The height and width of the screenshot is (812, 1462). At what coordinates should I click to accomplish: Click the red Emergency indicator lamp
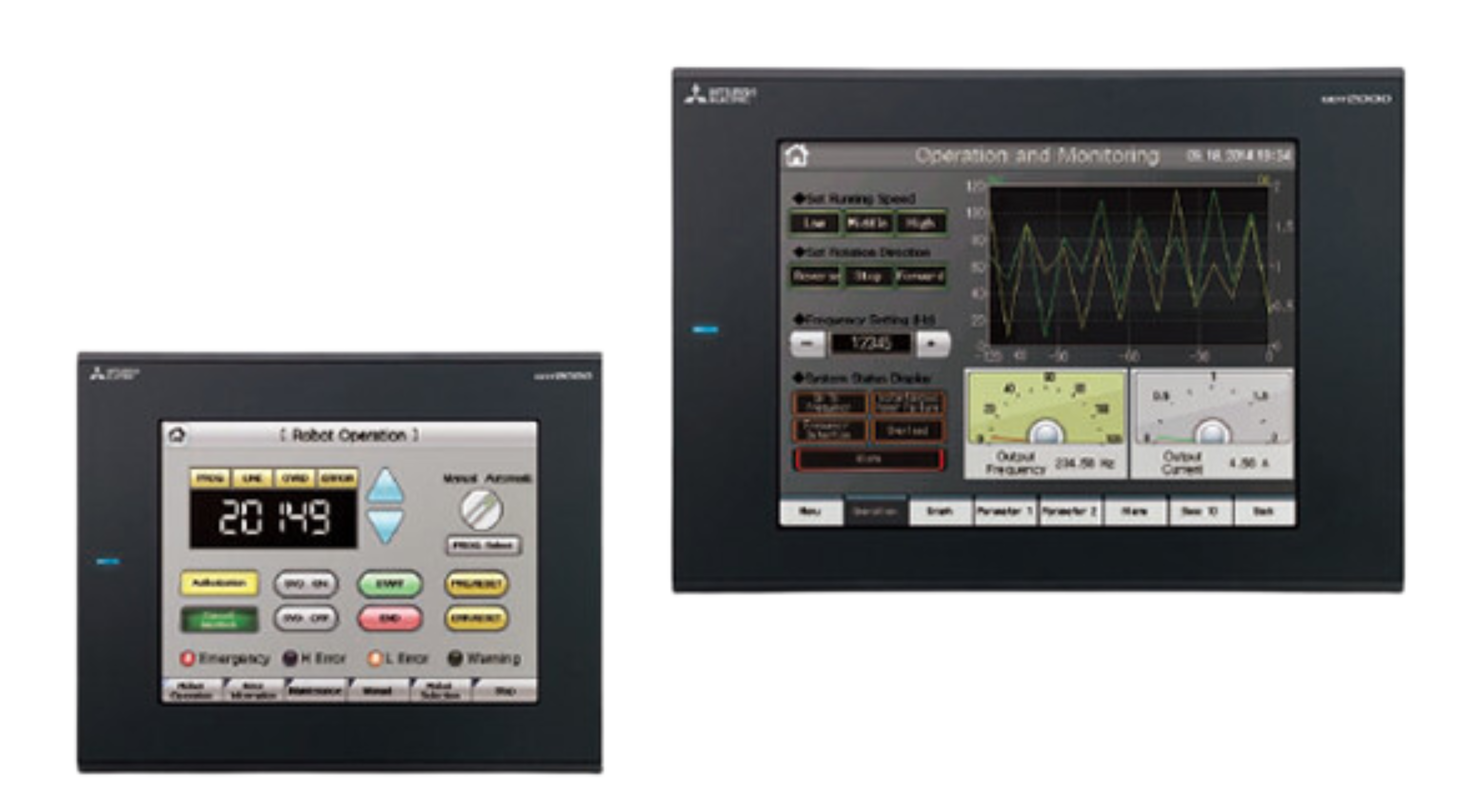pos(187,658)
